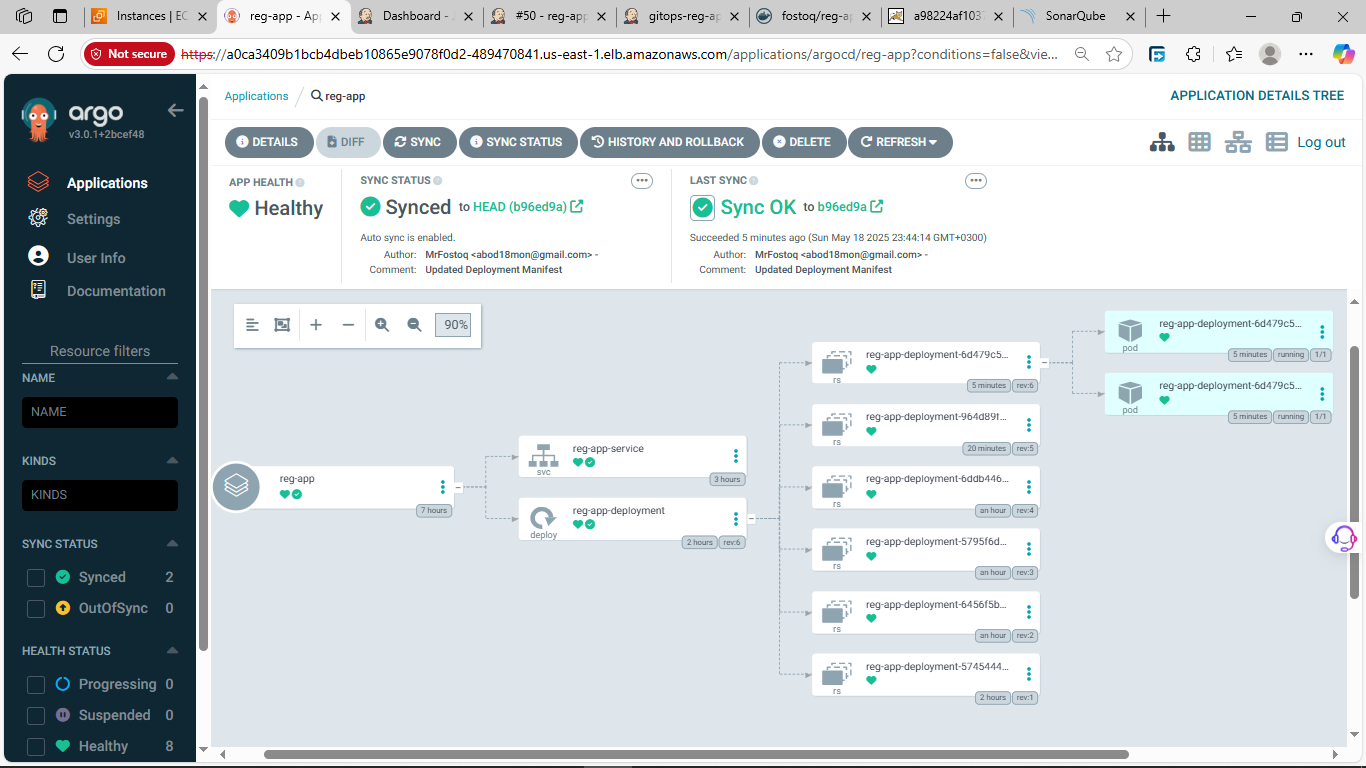Switch to network view icon
This screenshot has height=768, width=1366.
coord(1238,142)
